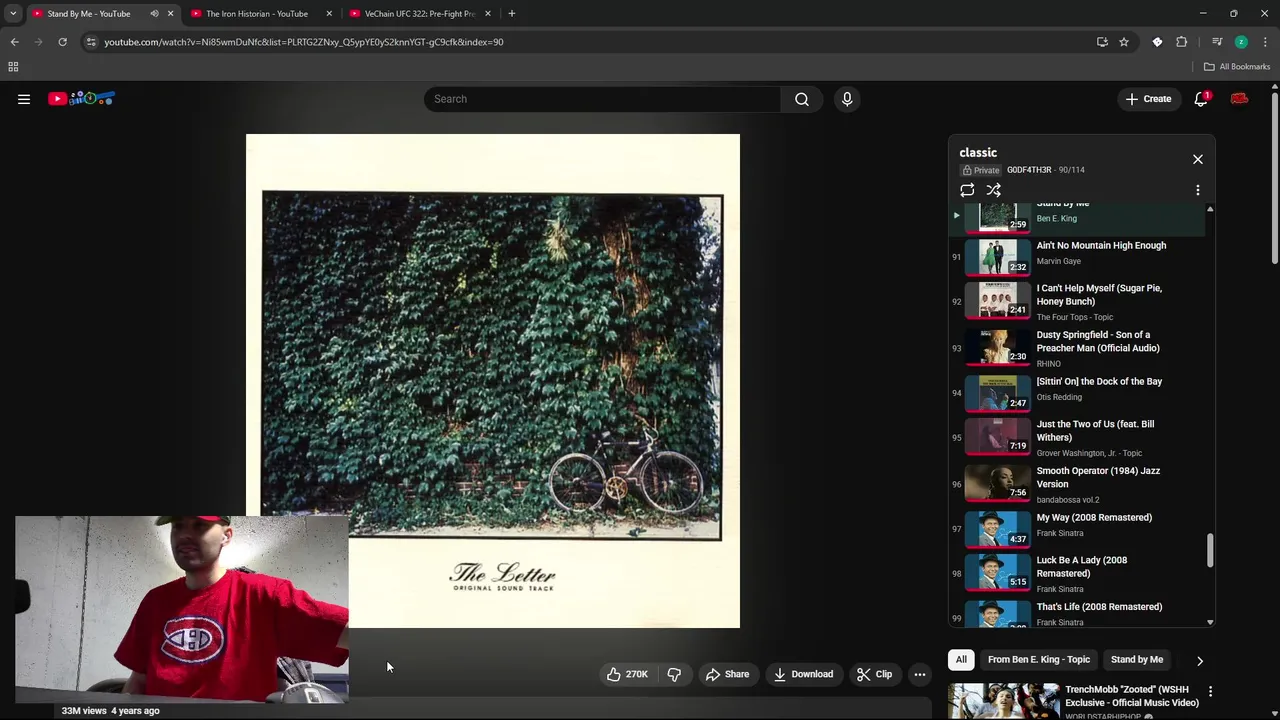Open notifications bell
The width and height of the screenshot is (1280, 720).
tap(1201, 99)
